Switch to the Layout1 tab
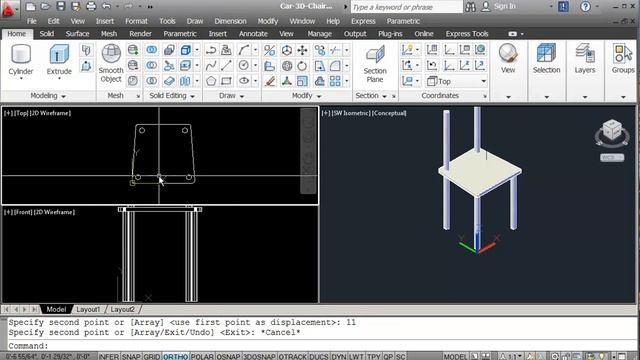This screenshot has height=360, width=640. (x=88, y=309)
